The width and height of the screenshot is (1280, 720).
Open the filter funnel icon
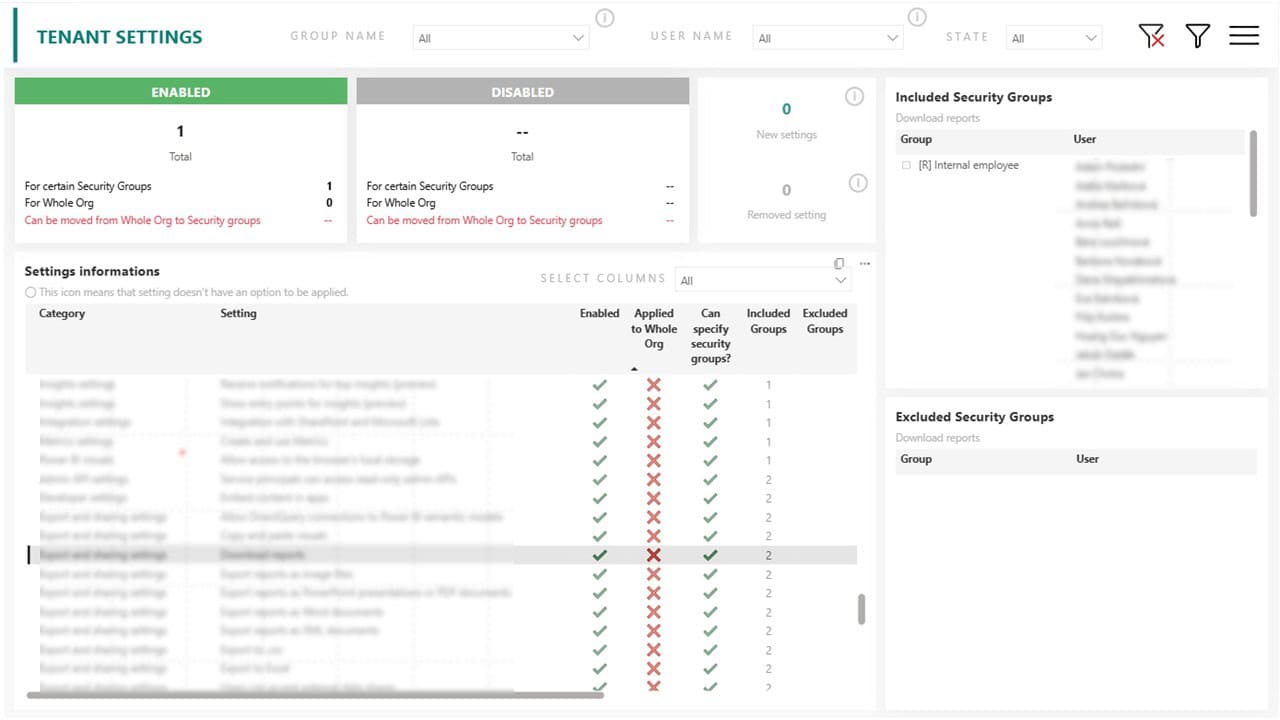point(1197,36)
